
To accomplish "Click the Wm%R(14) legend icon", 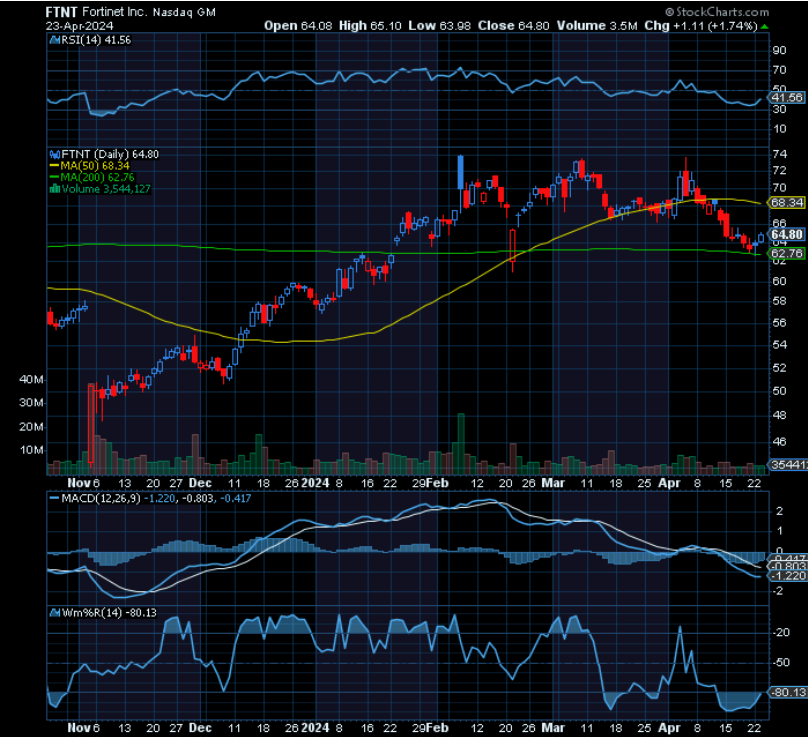I will 54,613.
